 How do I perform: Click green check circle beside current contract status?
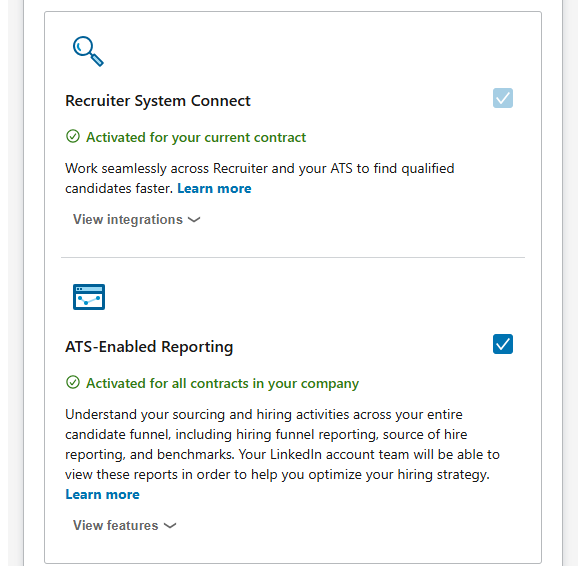(73, 136)
